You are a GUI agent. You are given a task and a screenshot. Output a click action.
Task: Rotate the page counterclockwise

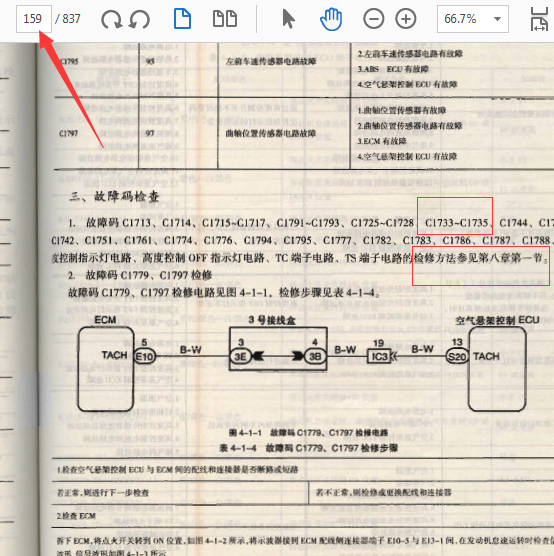click(139, 19)
